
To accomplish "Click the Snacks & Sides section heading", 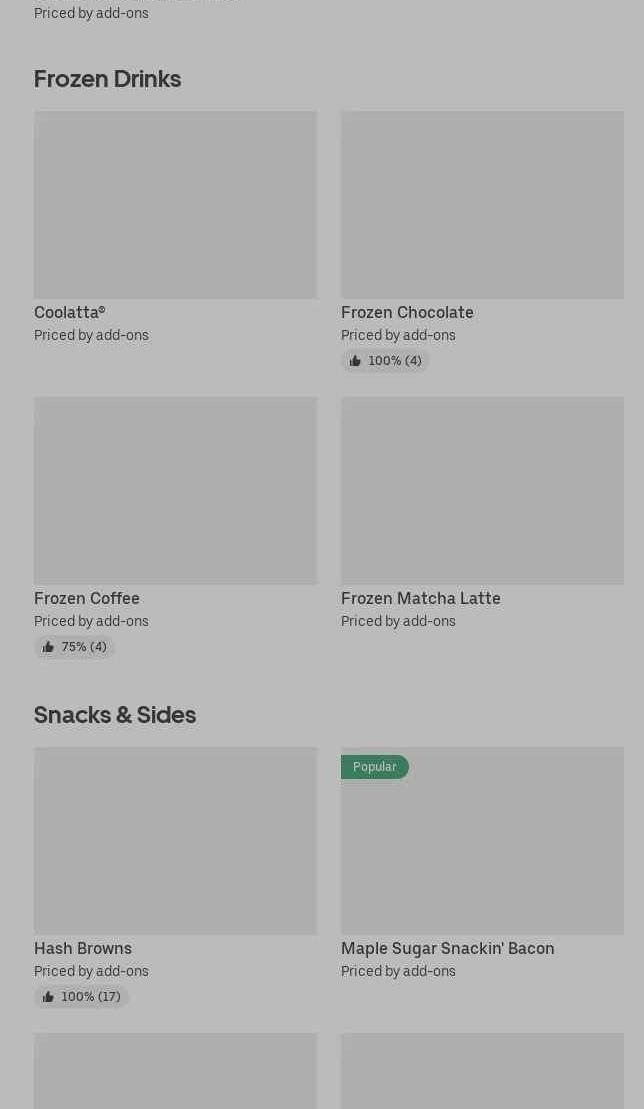I will coord(115,715).
